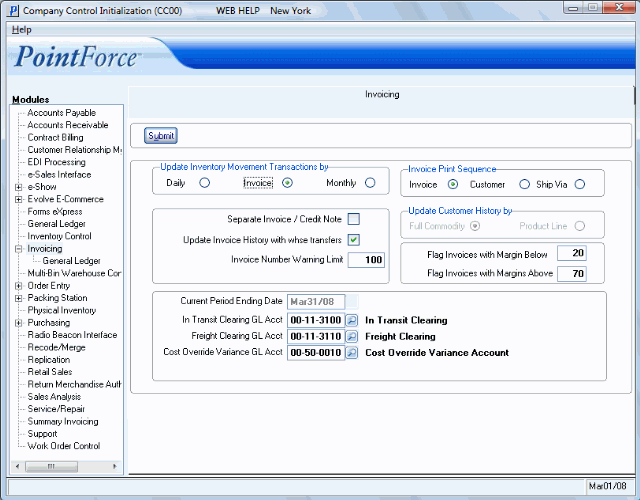This screenshot has width=640, height=500.
Task: Open Physical Inventory module
Action: pyautogui.click(x=62, y=311)
